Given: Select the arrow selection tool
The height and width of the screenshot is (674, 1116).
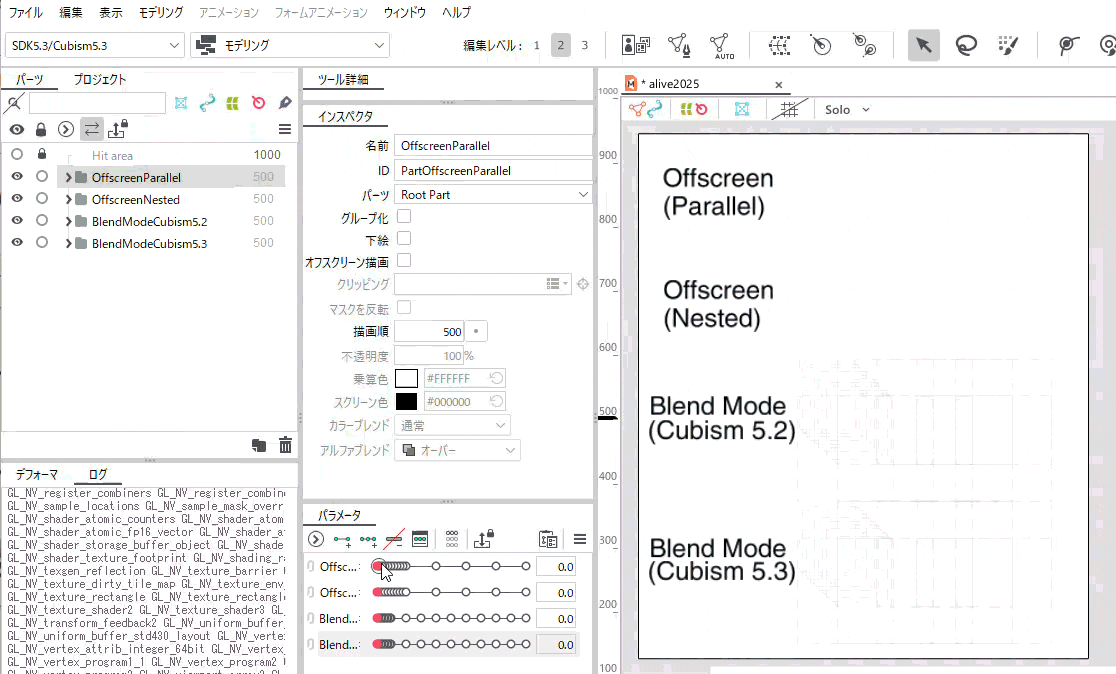Looking at the screenshot, I should click(x=923, y=45).
